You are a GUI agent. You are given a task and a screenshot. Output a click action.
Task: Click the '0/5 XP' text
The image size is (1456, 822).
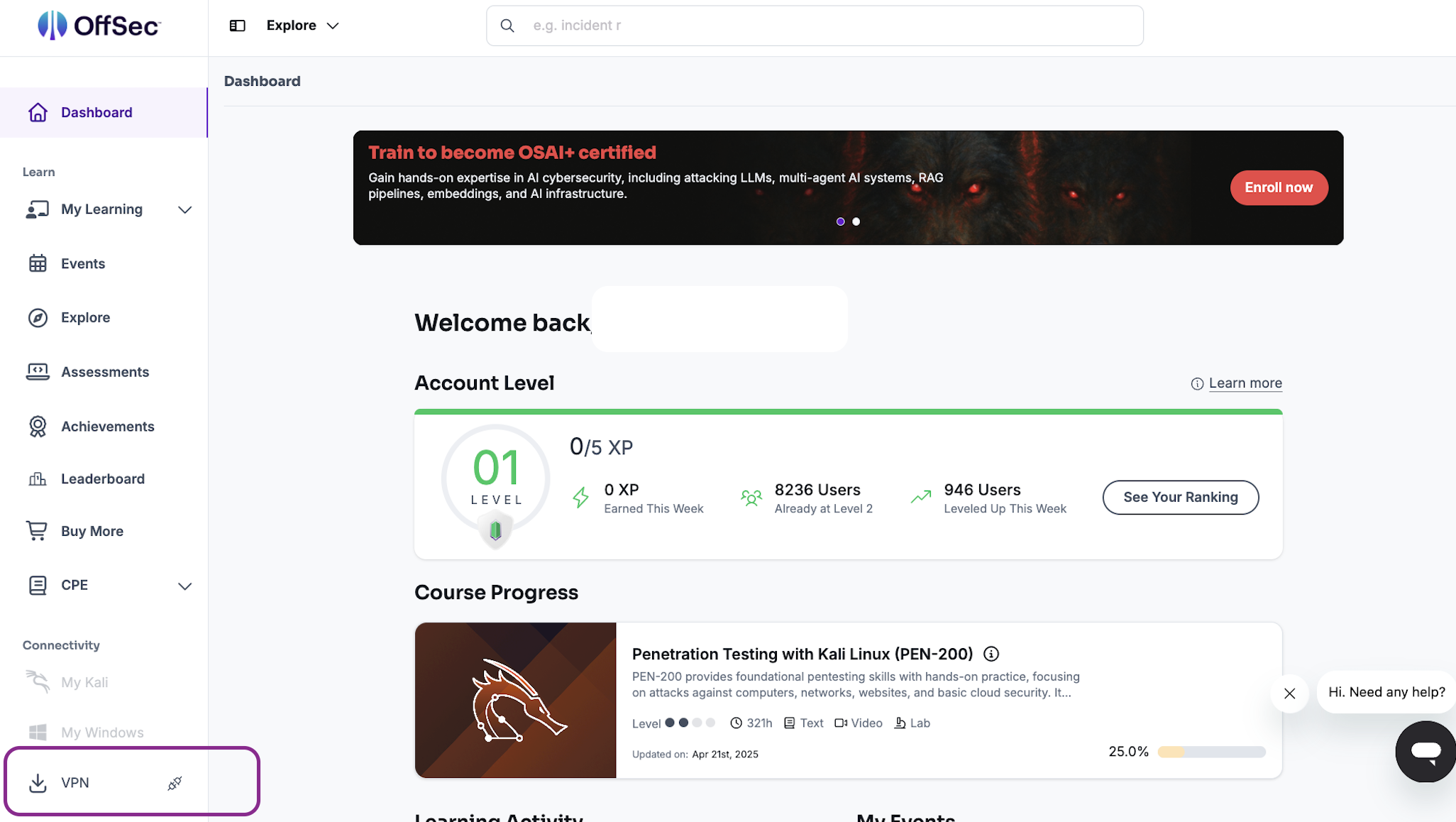pos(601,447)
